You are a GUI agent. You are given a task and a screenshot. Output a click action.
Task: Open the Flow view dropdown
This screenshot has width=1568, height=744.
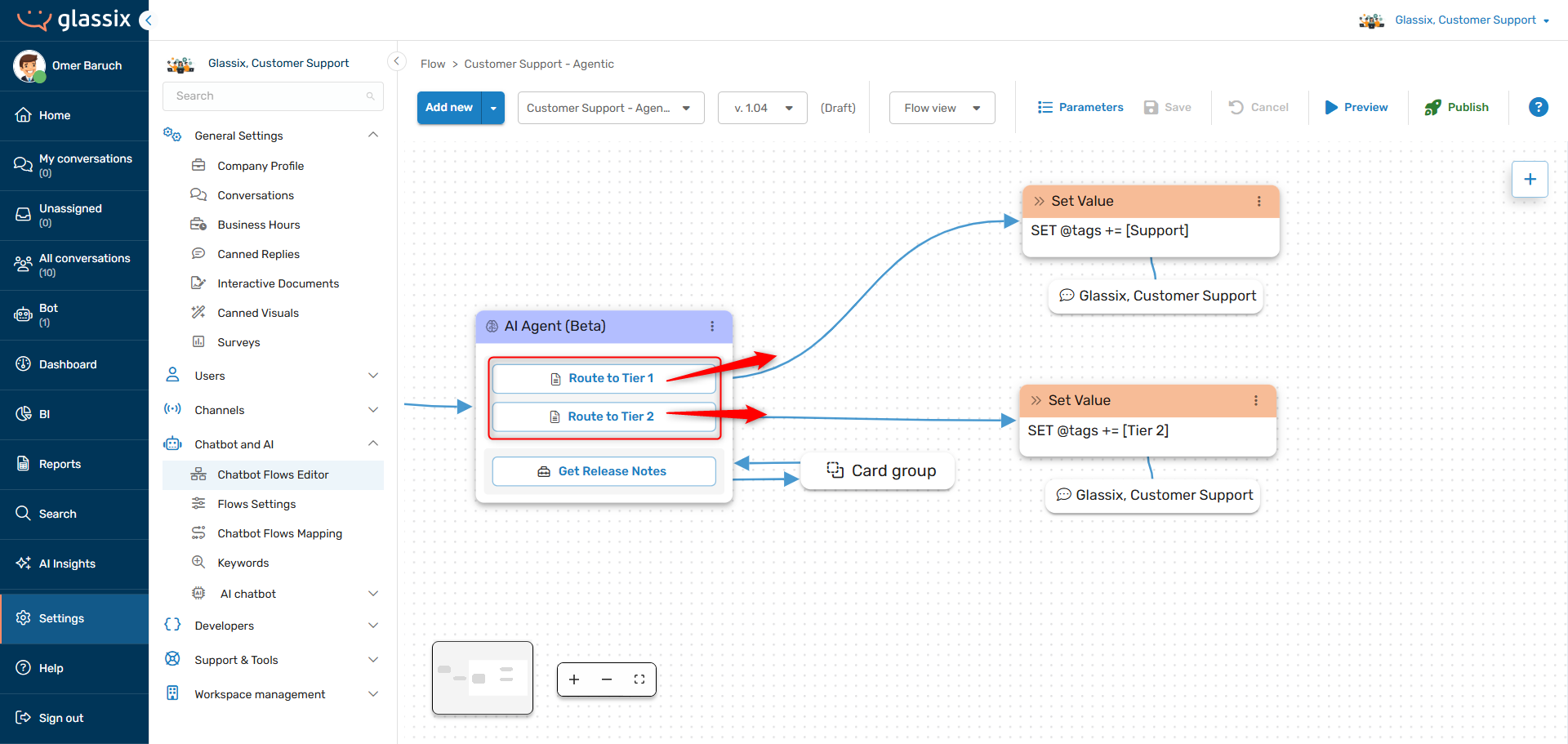tap(942, 108)
